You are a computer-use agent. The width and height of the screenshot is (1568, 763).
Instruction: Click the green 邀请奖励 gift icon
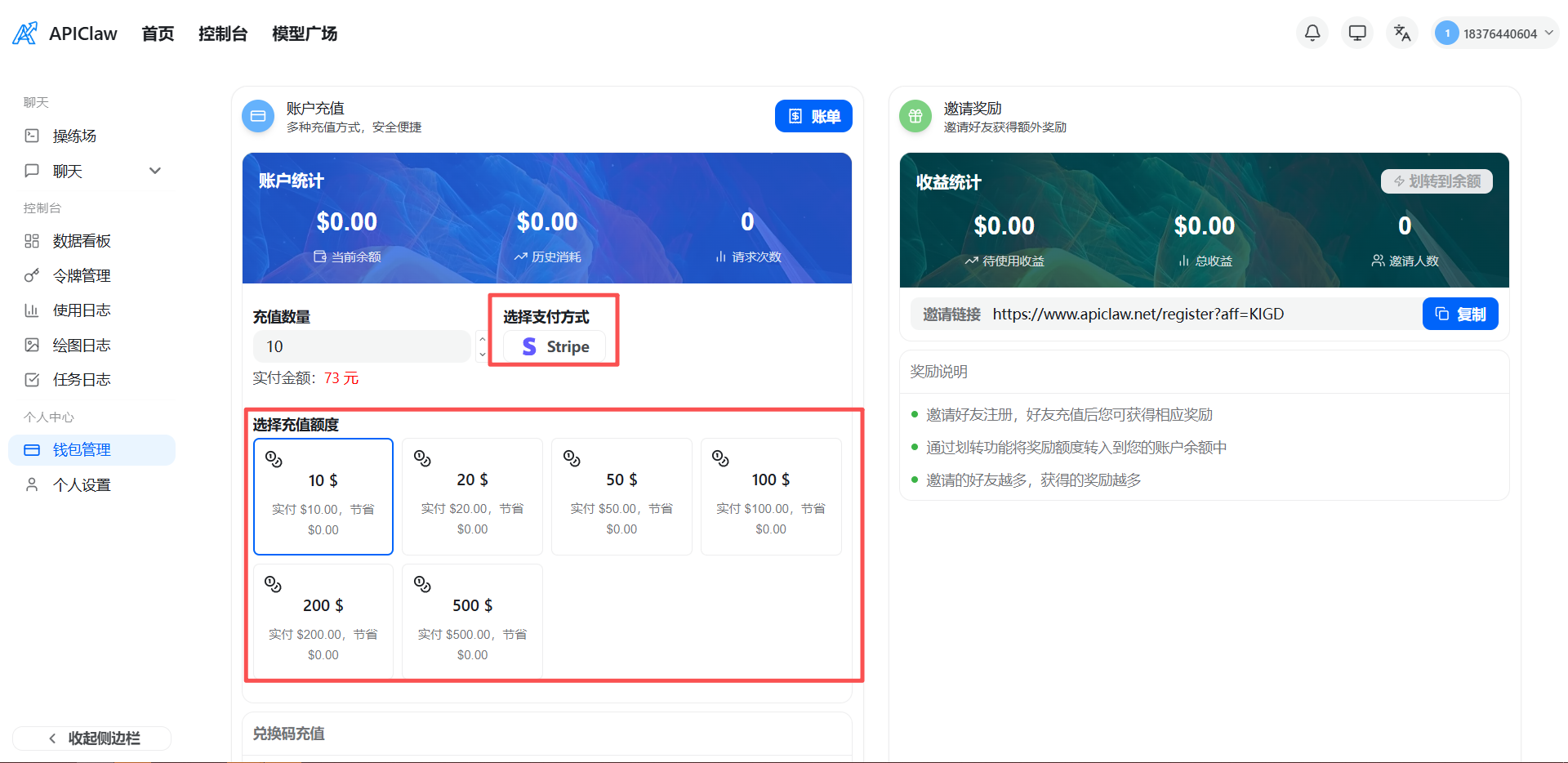(915, 116)
